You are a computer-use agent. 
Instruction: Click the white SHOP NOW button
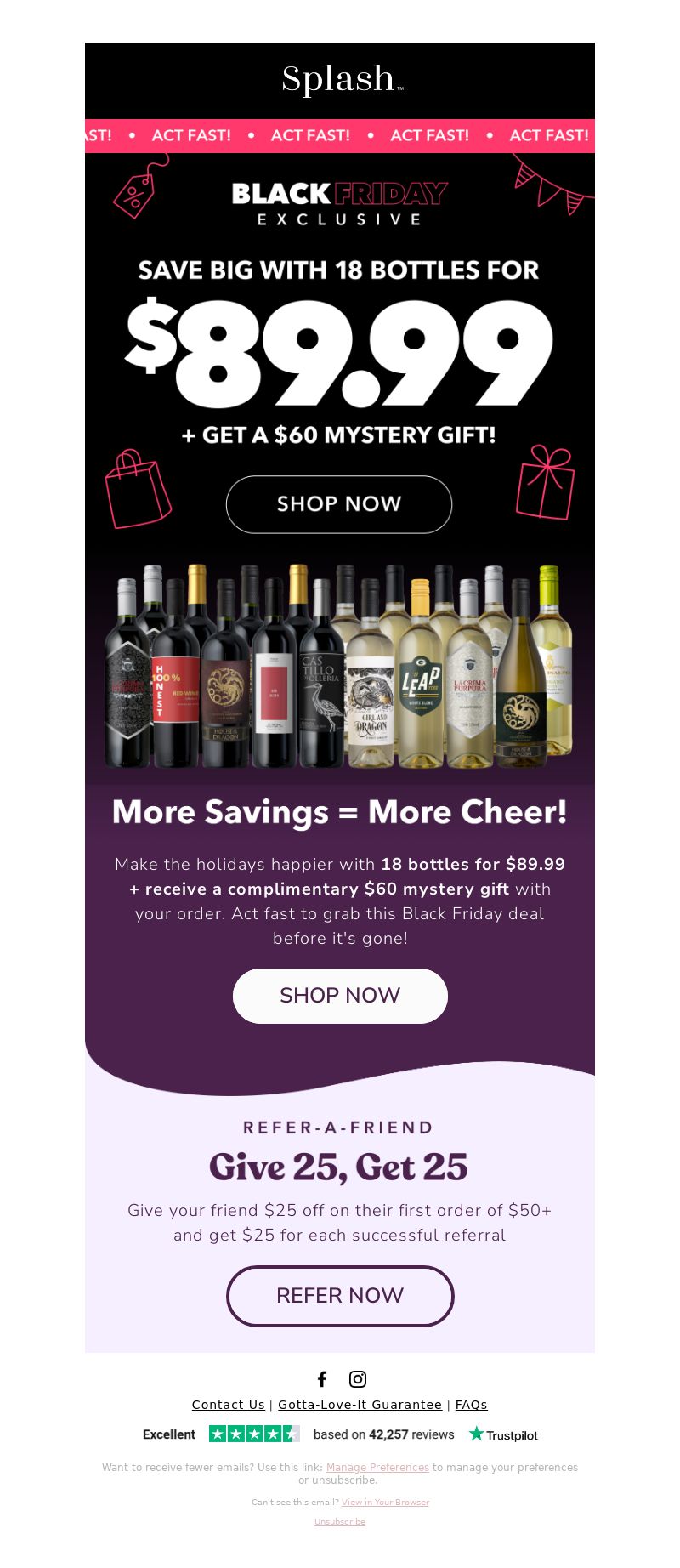click(x=340, y=996)
